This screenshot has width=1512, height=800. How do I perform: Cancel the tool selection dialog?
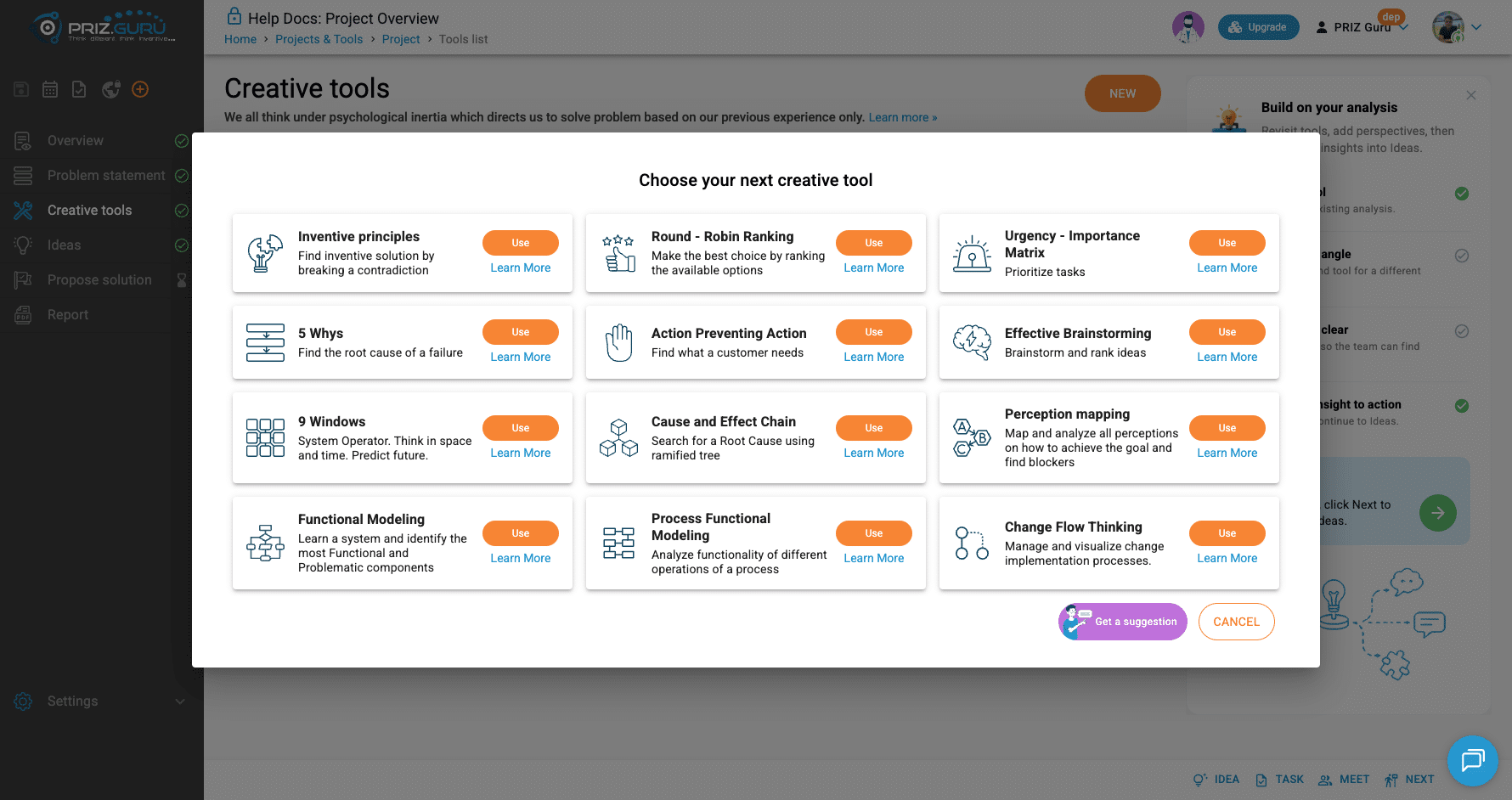pos(1236,622)
